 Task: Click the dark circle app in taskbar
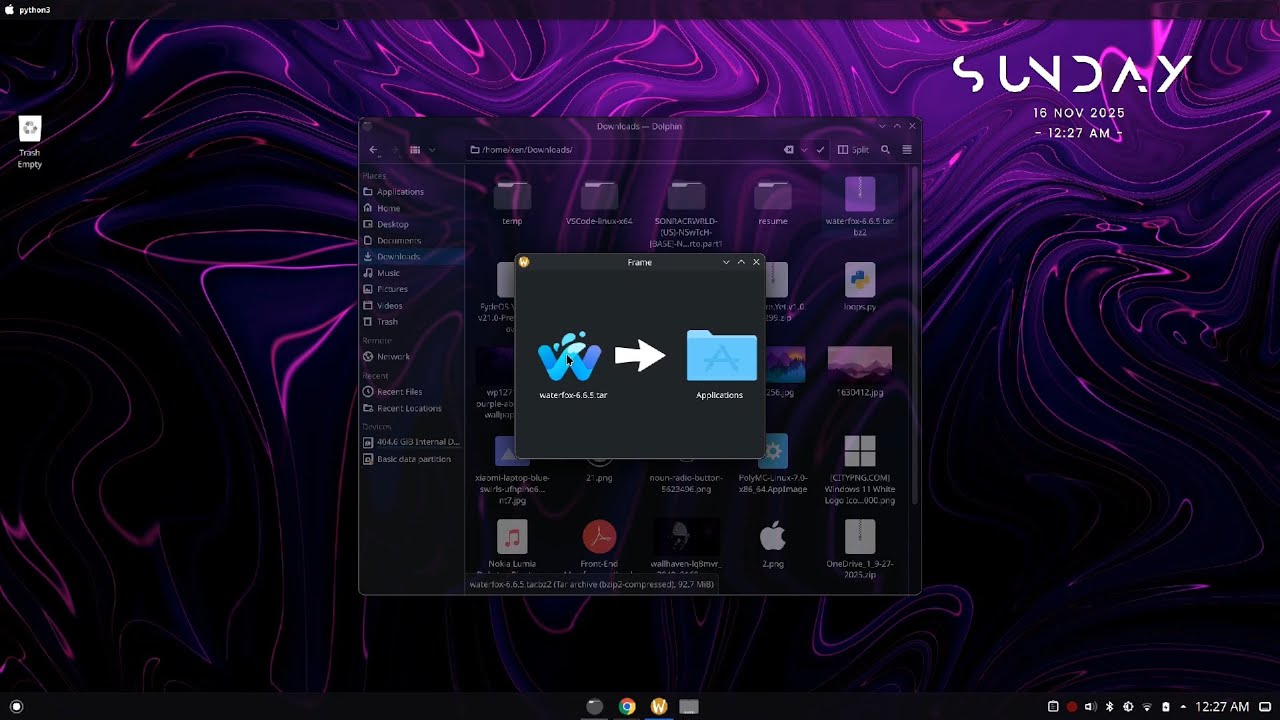(595, 706)
